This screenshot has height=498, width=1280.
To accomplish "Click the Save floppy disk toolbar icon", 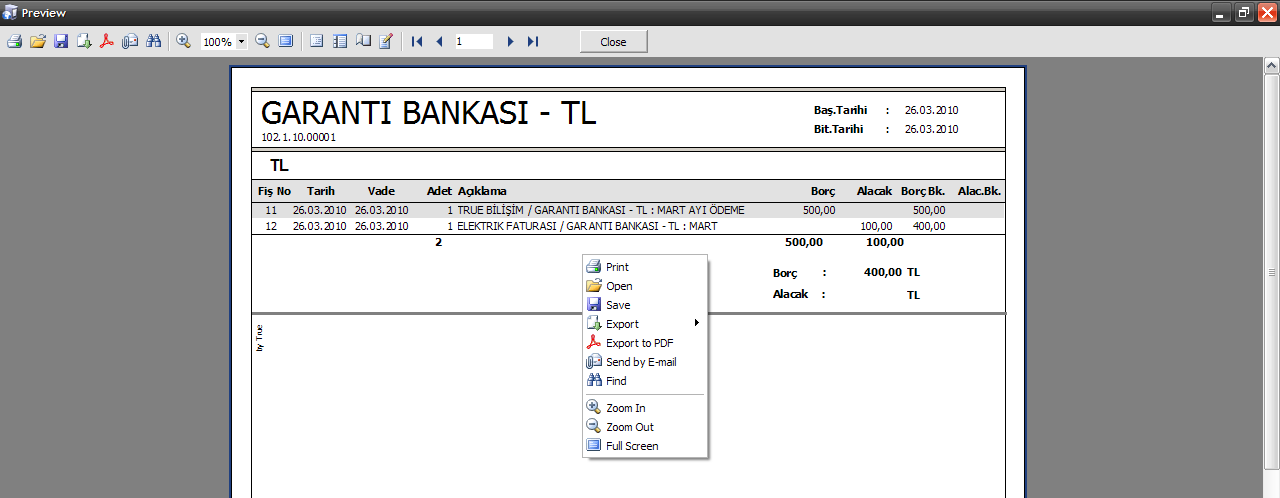I will tap(61, 41).
